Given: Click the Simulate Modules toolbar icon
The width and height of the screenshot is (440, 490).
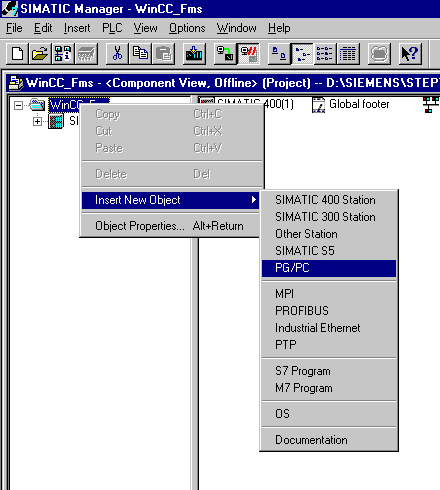Looking at the screenshot, I should coord(379,54).
